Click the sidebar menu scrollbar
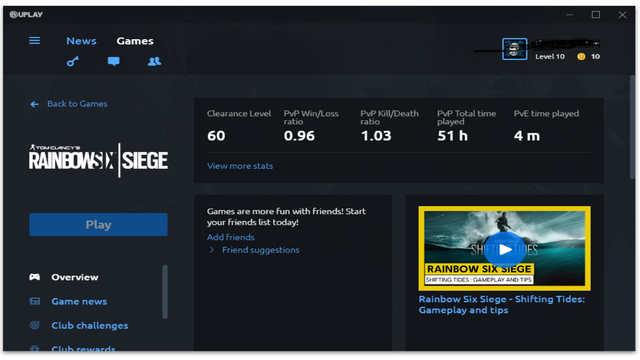Screen dimensions: 640x360 (x=165, y=291)
